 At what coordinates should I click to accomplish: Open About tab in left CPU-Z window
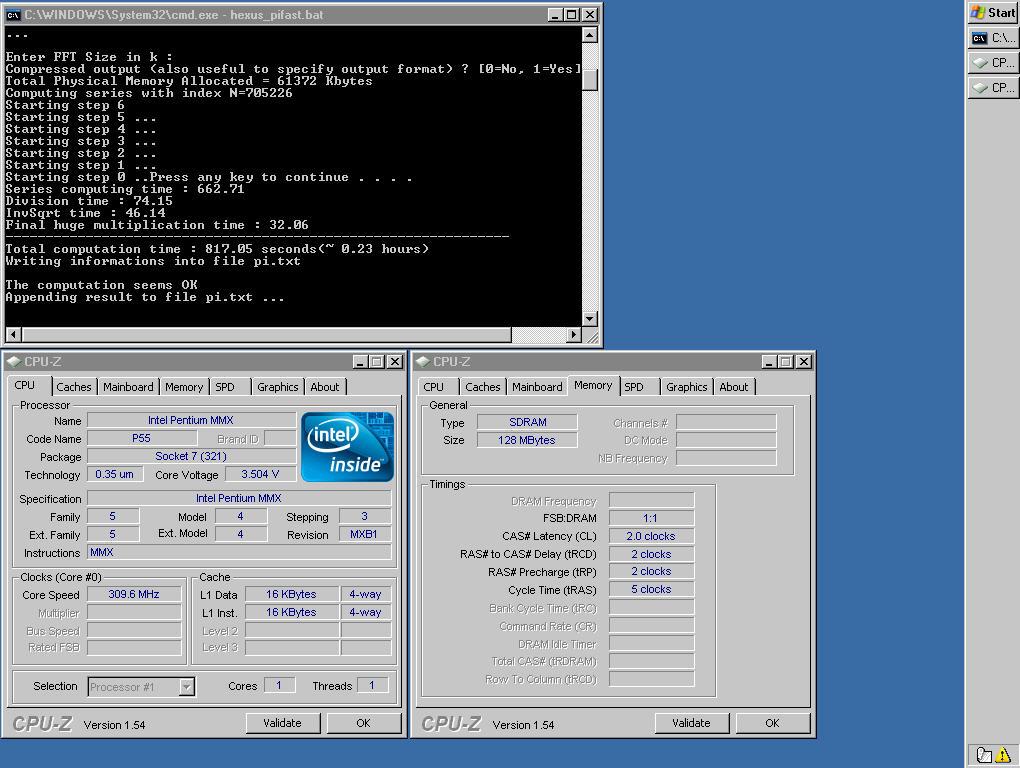[325, 387]
